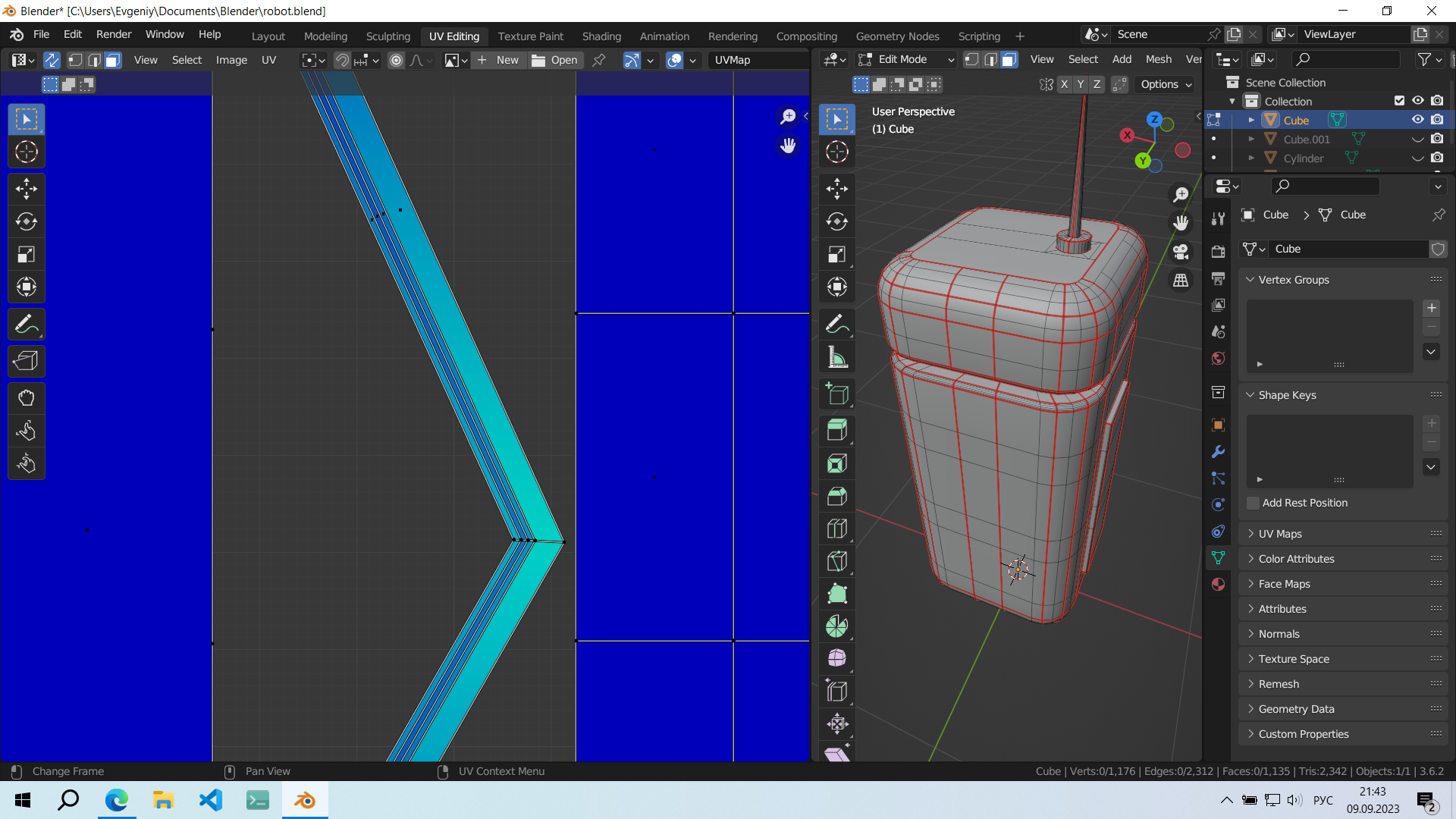Click the Measure tool in 3D viewport

(x=837, y=357)
